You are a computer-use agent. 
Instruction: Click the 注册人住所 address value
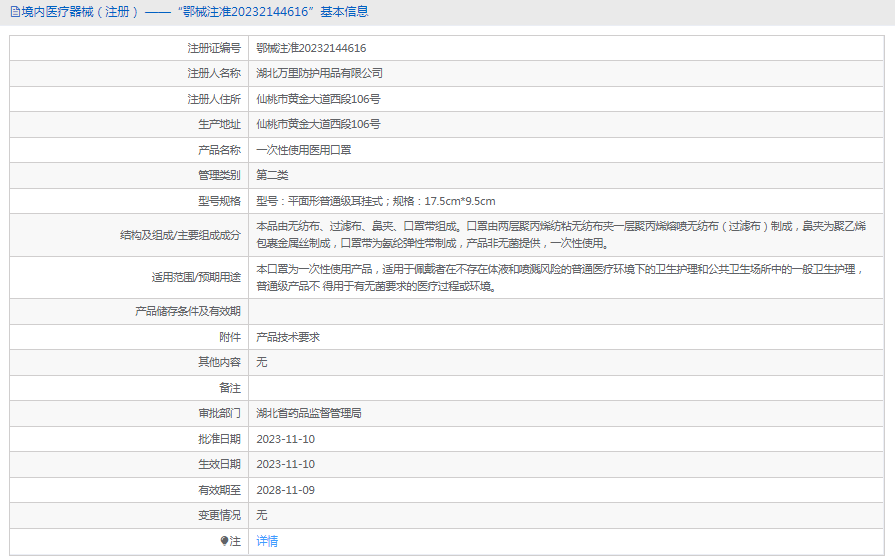click(319, 99)
